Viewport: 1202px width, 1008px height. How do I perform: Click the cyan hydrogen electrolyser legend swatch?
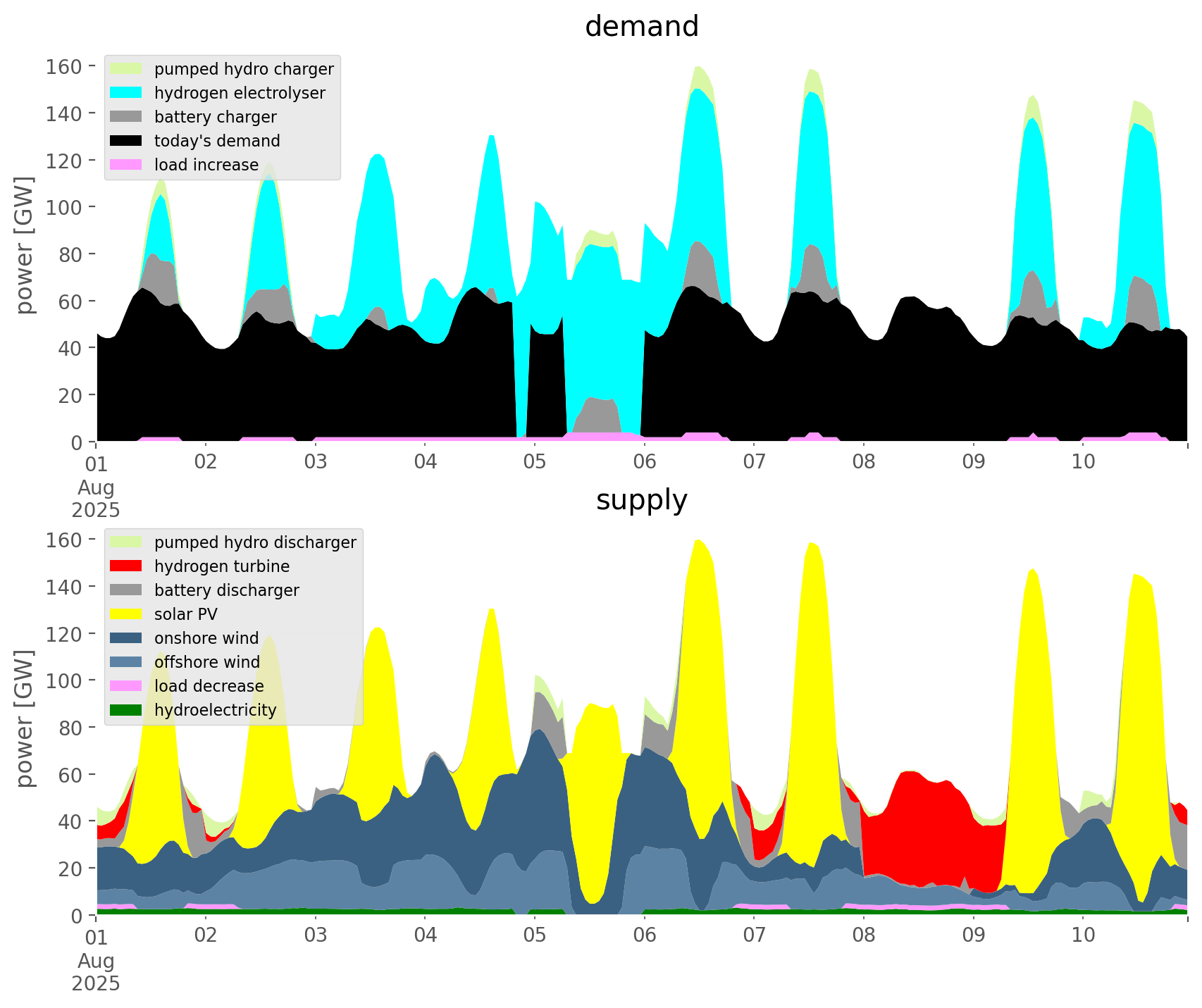point(126,93)
